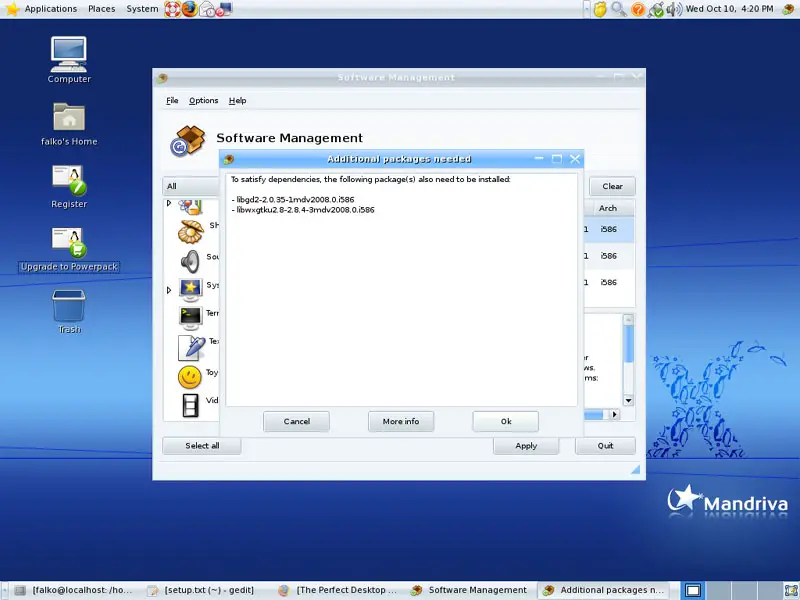This screenshot has height=600, width=800.
Task: Open the Computer desktop icon
Action: tap(69, 60)
